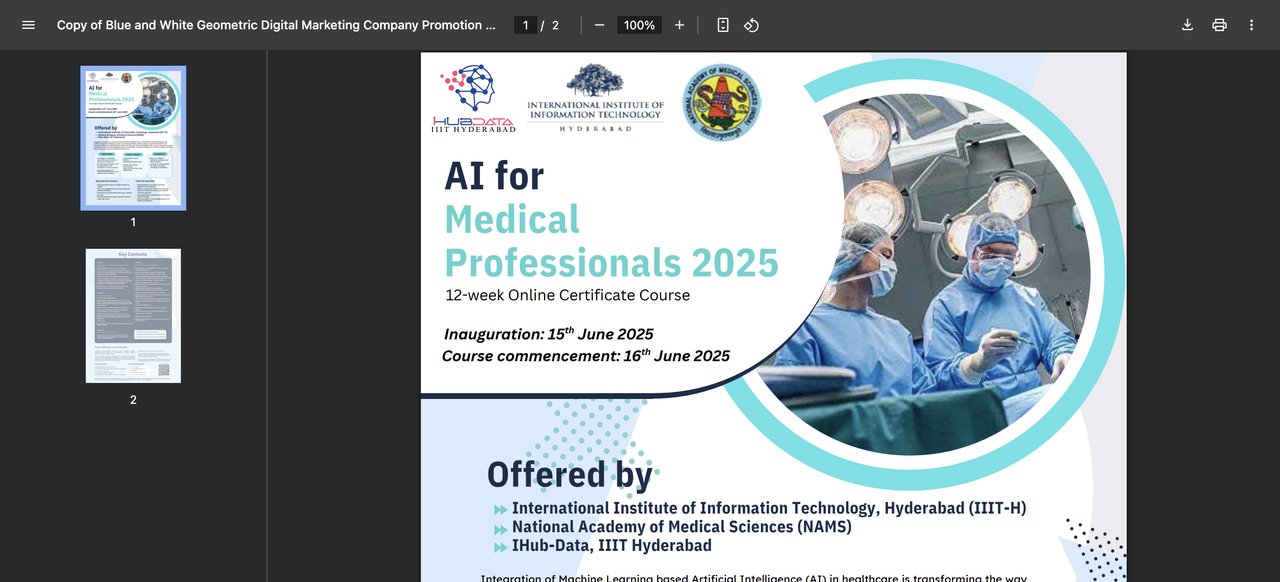This screenshot has height=582, width=1280.
Task: Rotate the document counterclockwise
Action: 752,25
